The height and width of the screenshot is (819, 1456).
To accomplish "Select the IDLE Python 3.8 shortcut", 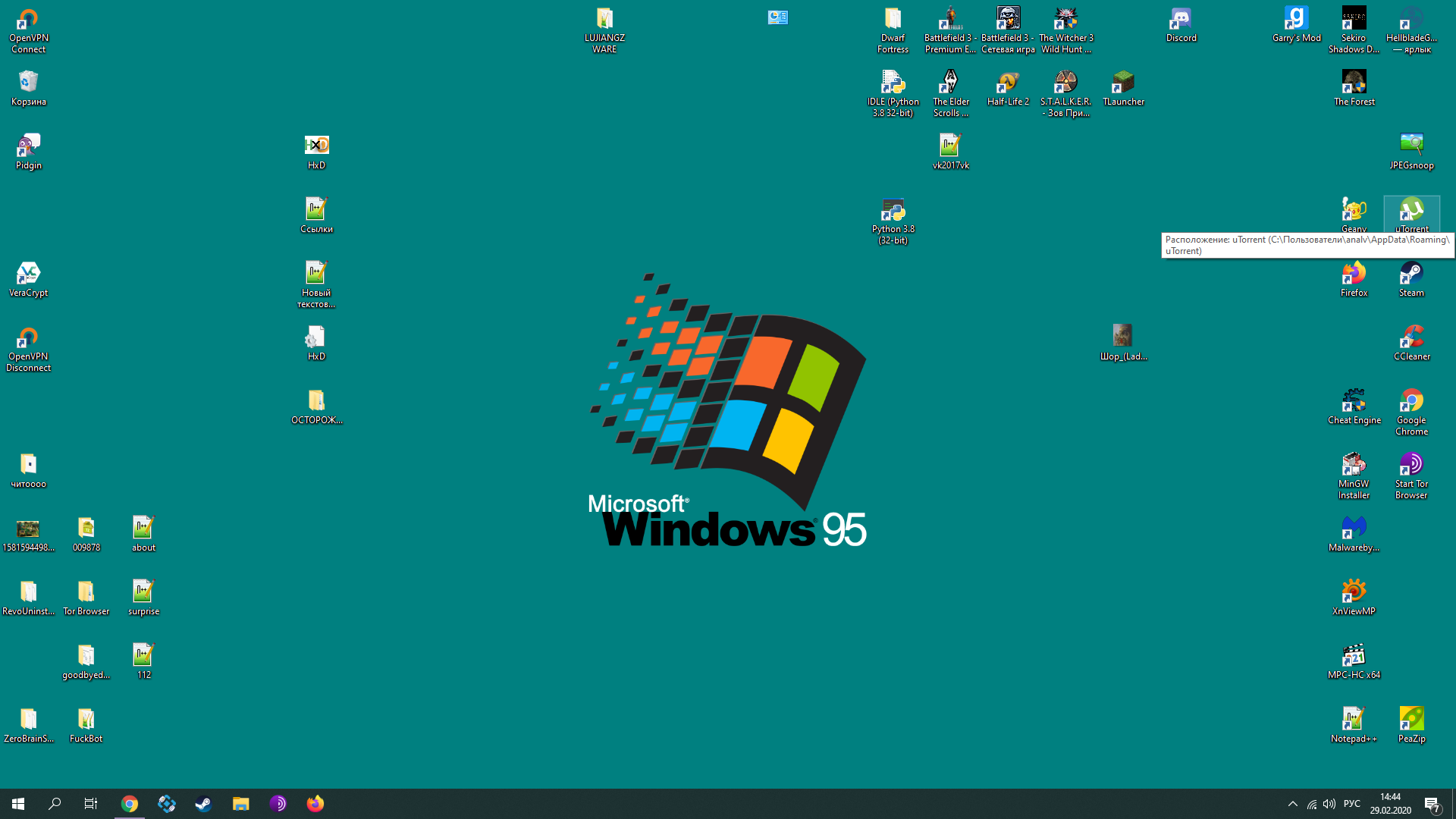I will click(x=893, y=94).
